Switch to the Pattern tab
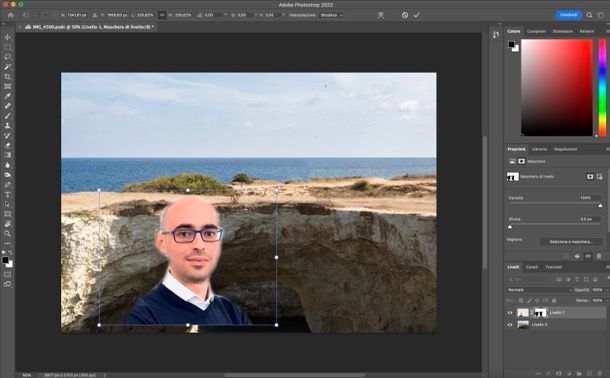 587,31
